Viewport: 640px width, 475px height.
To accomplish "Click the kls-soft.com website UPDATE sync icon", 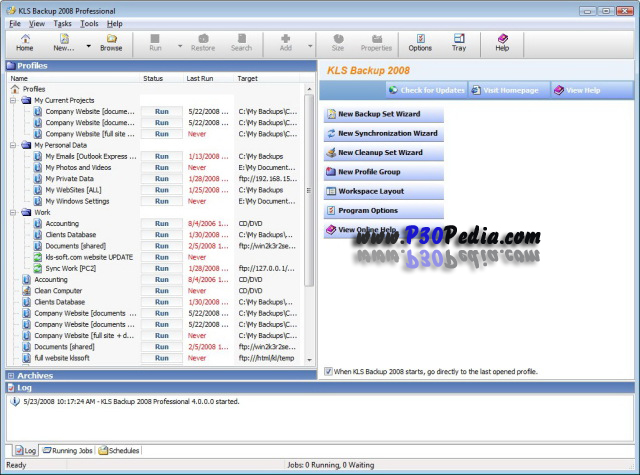I will (x=38, y=257).
